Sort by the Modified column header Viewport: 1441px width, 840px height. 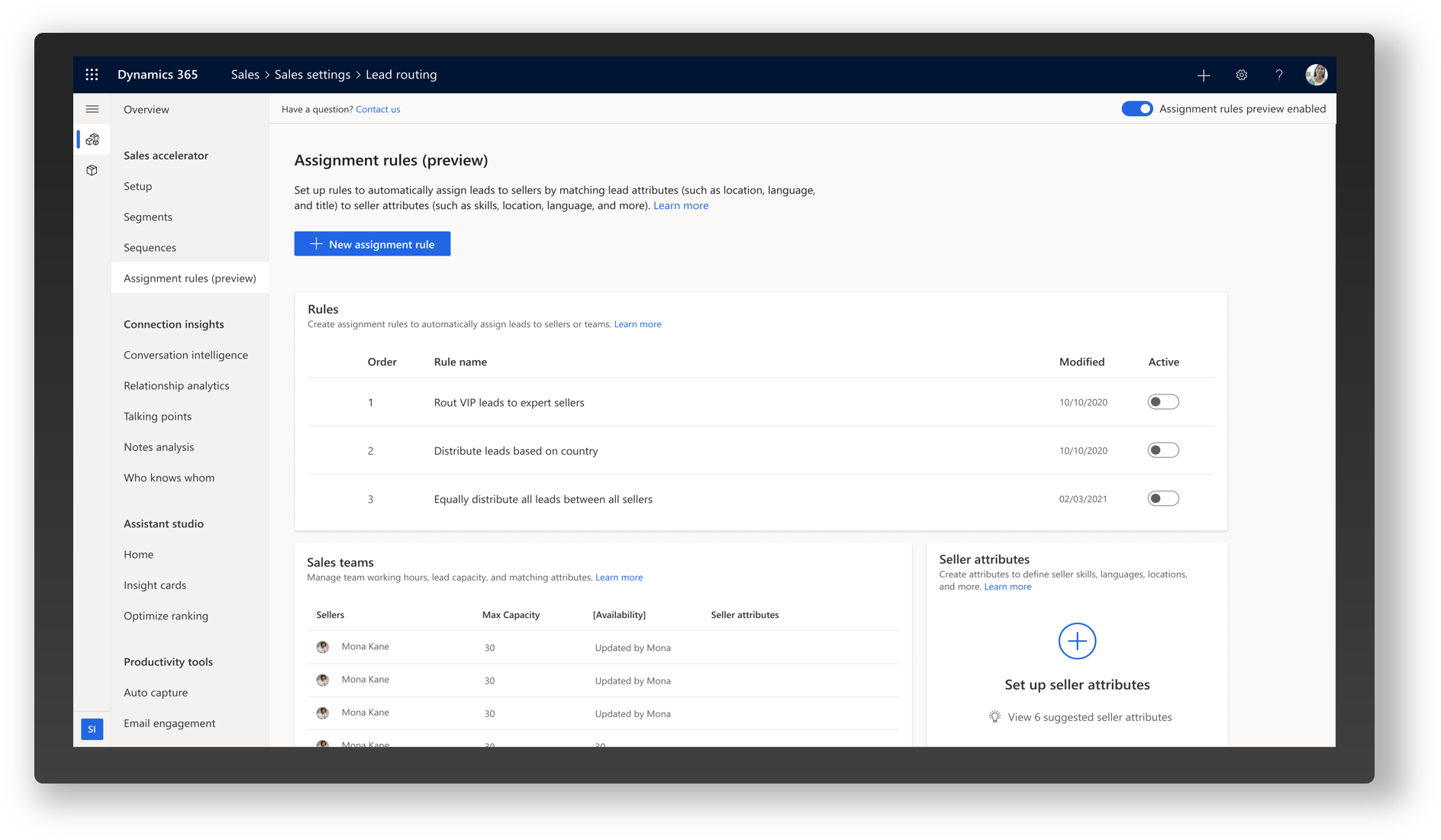(1082, 362)
